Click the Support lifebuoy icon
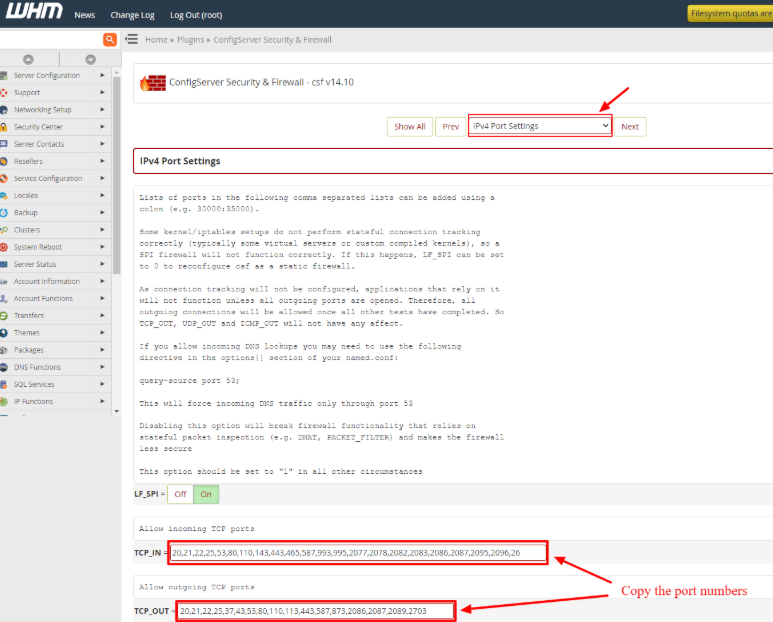The image size is (773, 622). coord(4,93)
